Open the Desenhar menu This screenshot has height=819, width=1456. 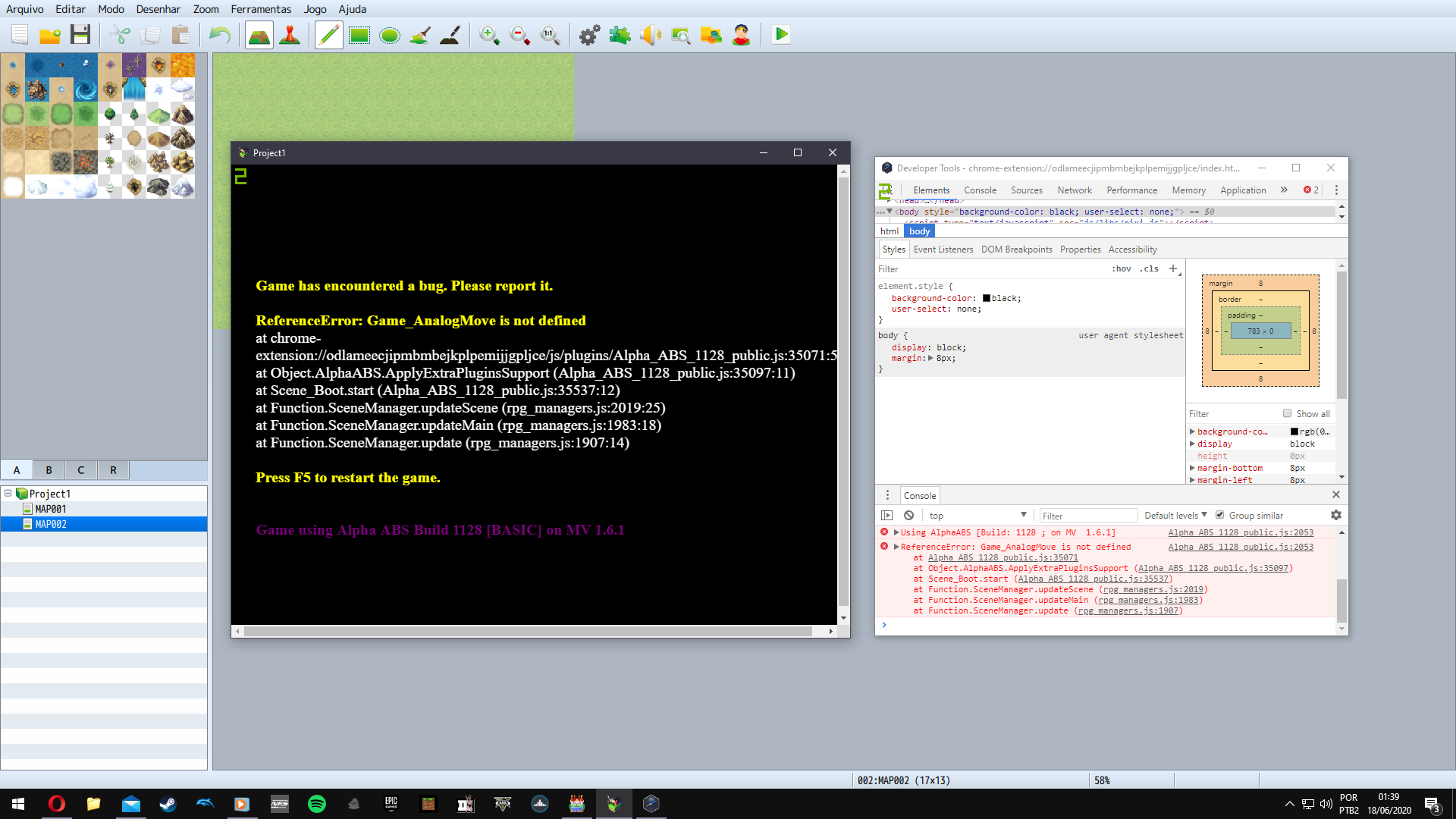pyautogui.click(x=158, y=9)
